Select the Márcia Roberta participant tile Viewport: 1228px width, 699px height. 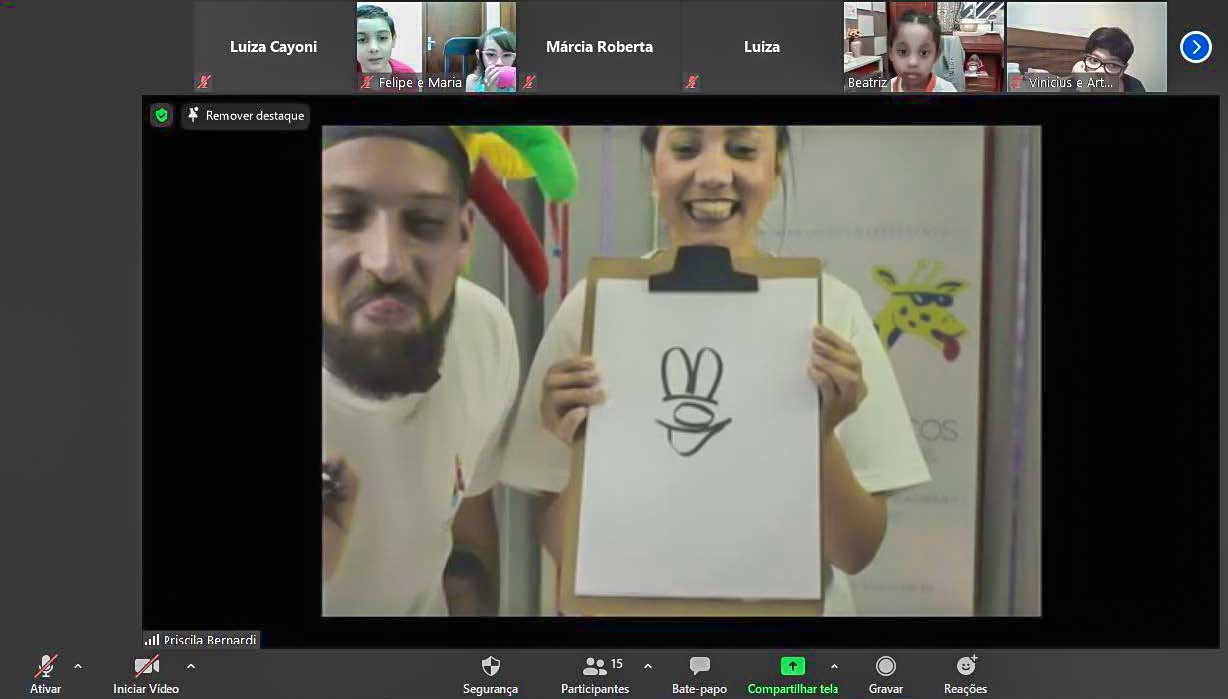coord(599,47)
